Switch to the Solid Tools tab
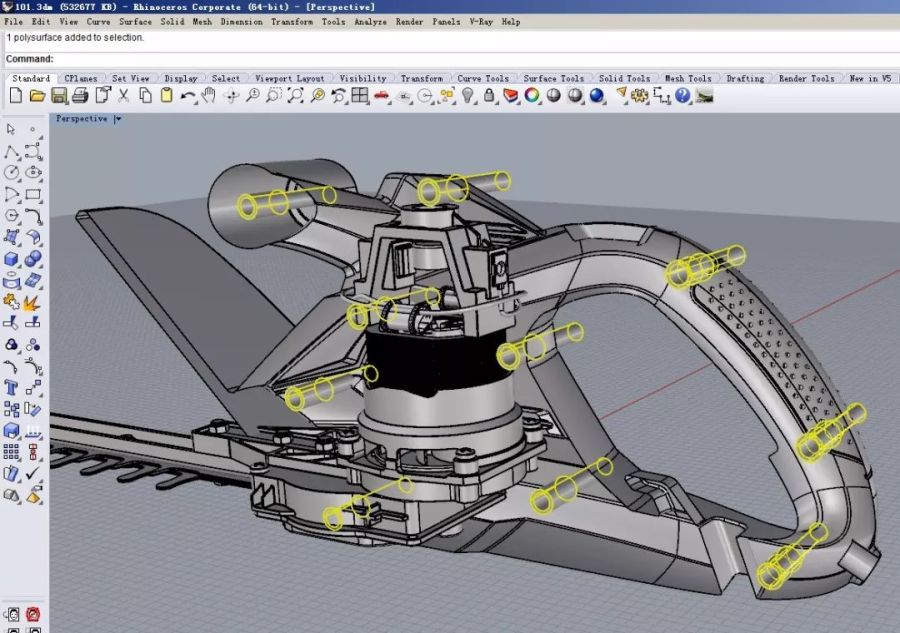 pyautogui.click(x=624, y=78)
